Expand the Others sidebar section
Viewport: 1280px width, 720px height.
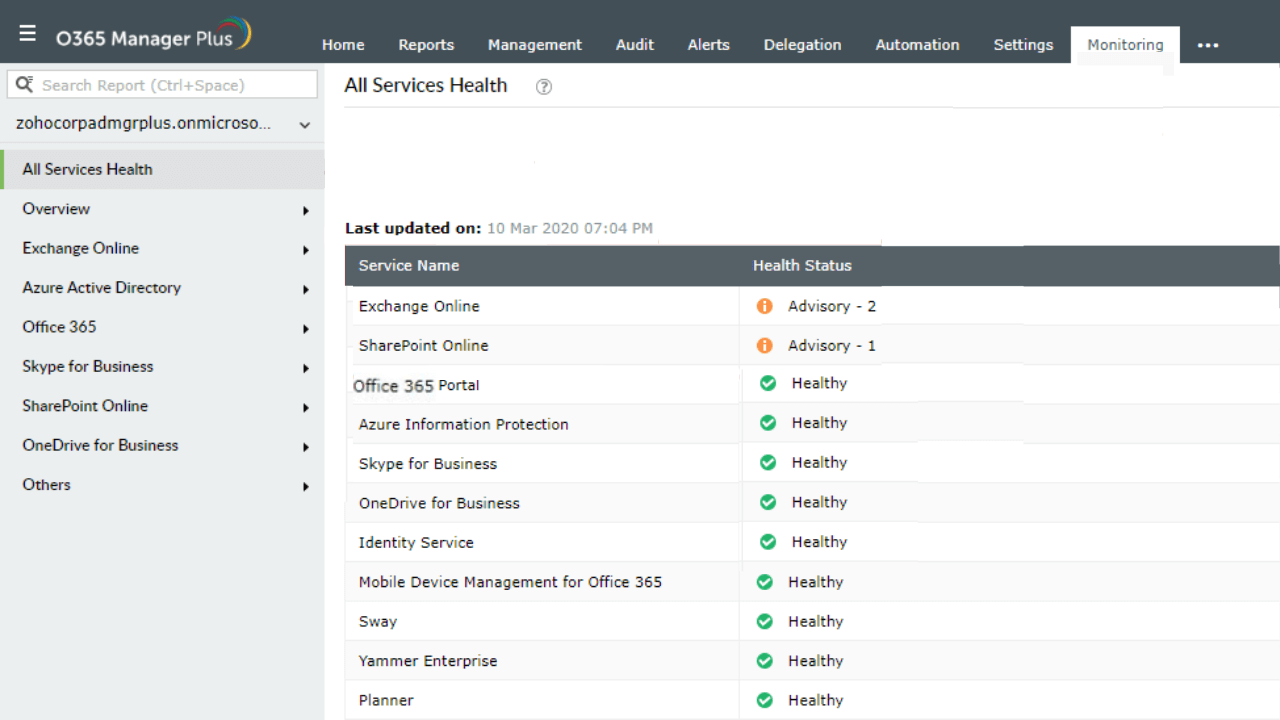(306, 486)
